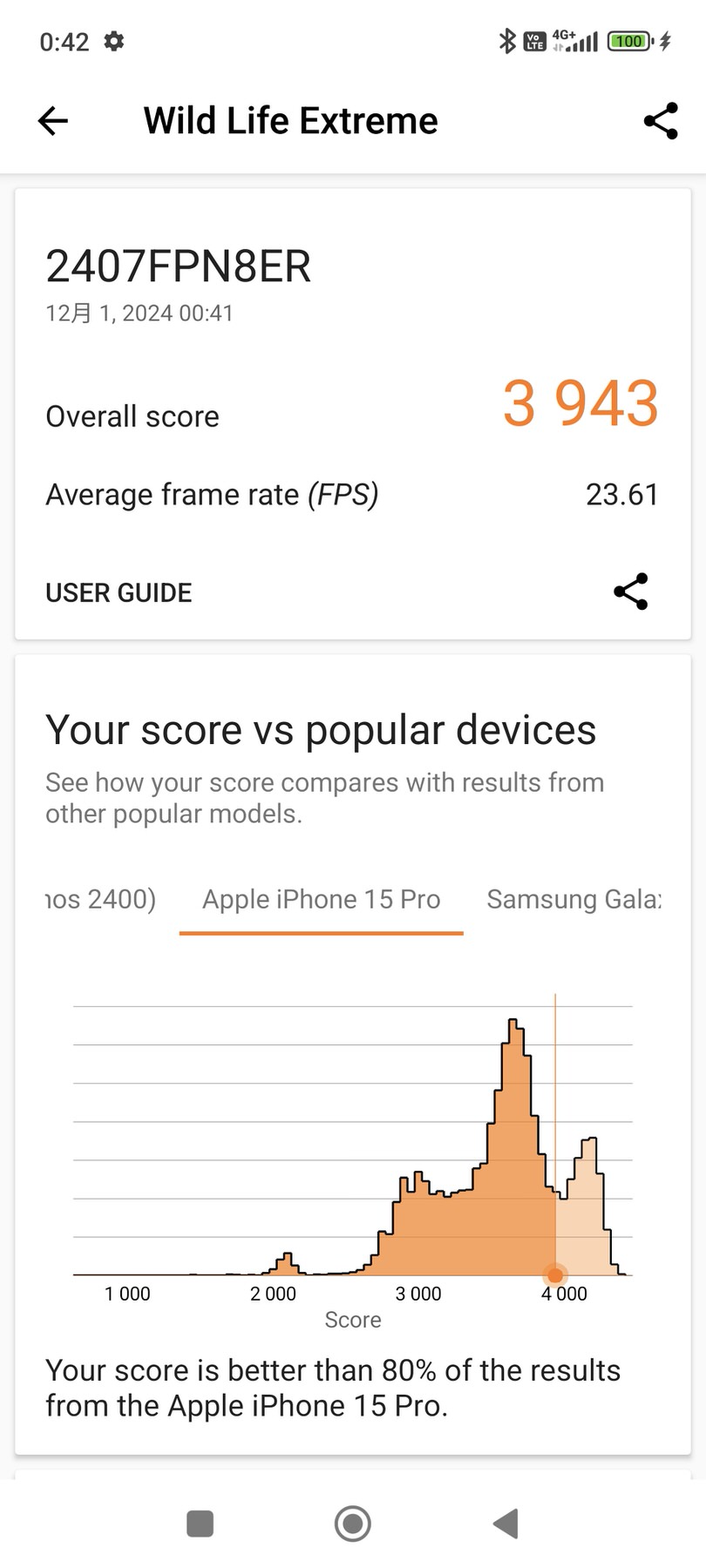Screen dimensions: 706x1568
Task: Tap the share icon in top bar
Action: [661, 121]
